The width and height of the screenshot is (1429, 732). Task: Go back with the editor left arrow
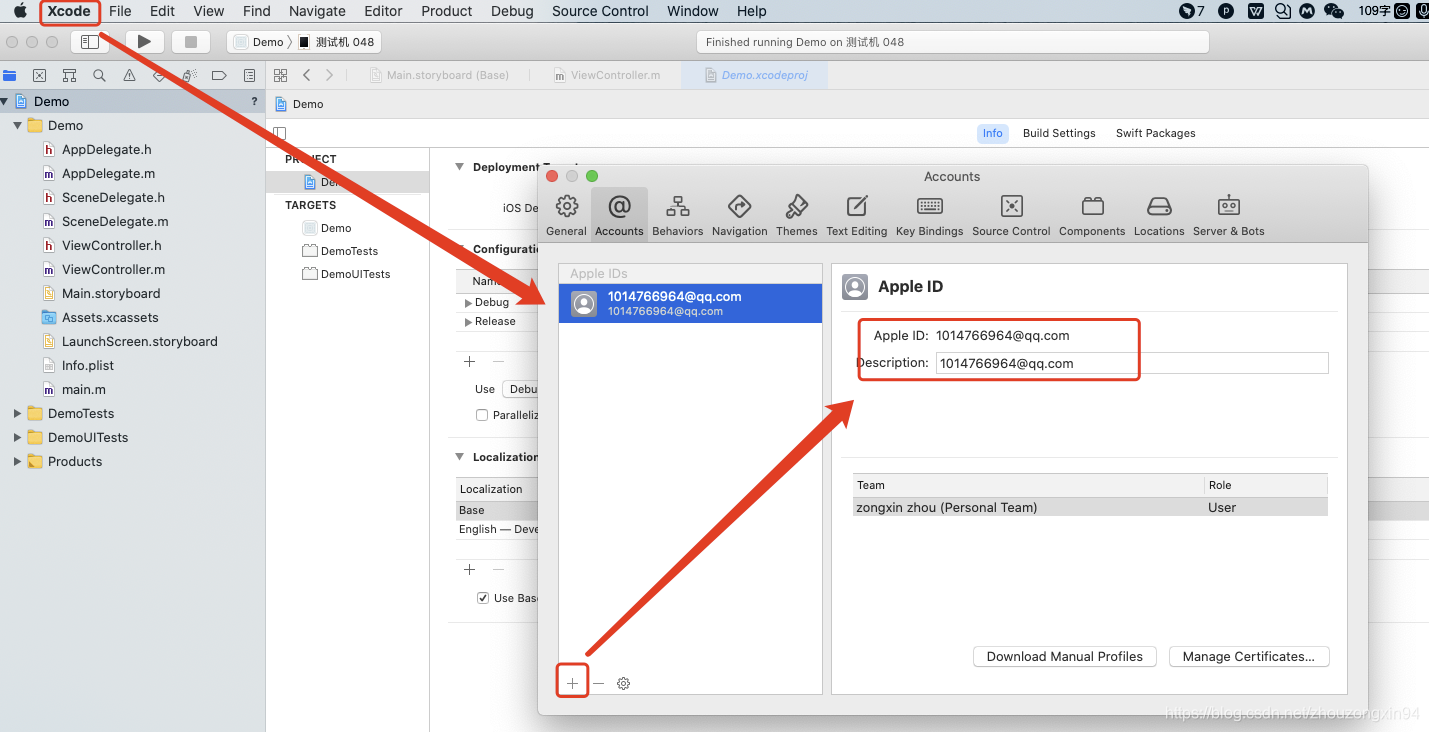[306, 75]
